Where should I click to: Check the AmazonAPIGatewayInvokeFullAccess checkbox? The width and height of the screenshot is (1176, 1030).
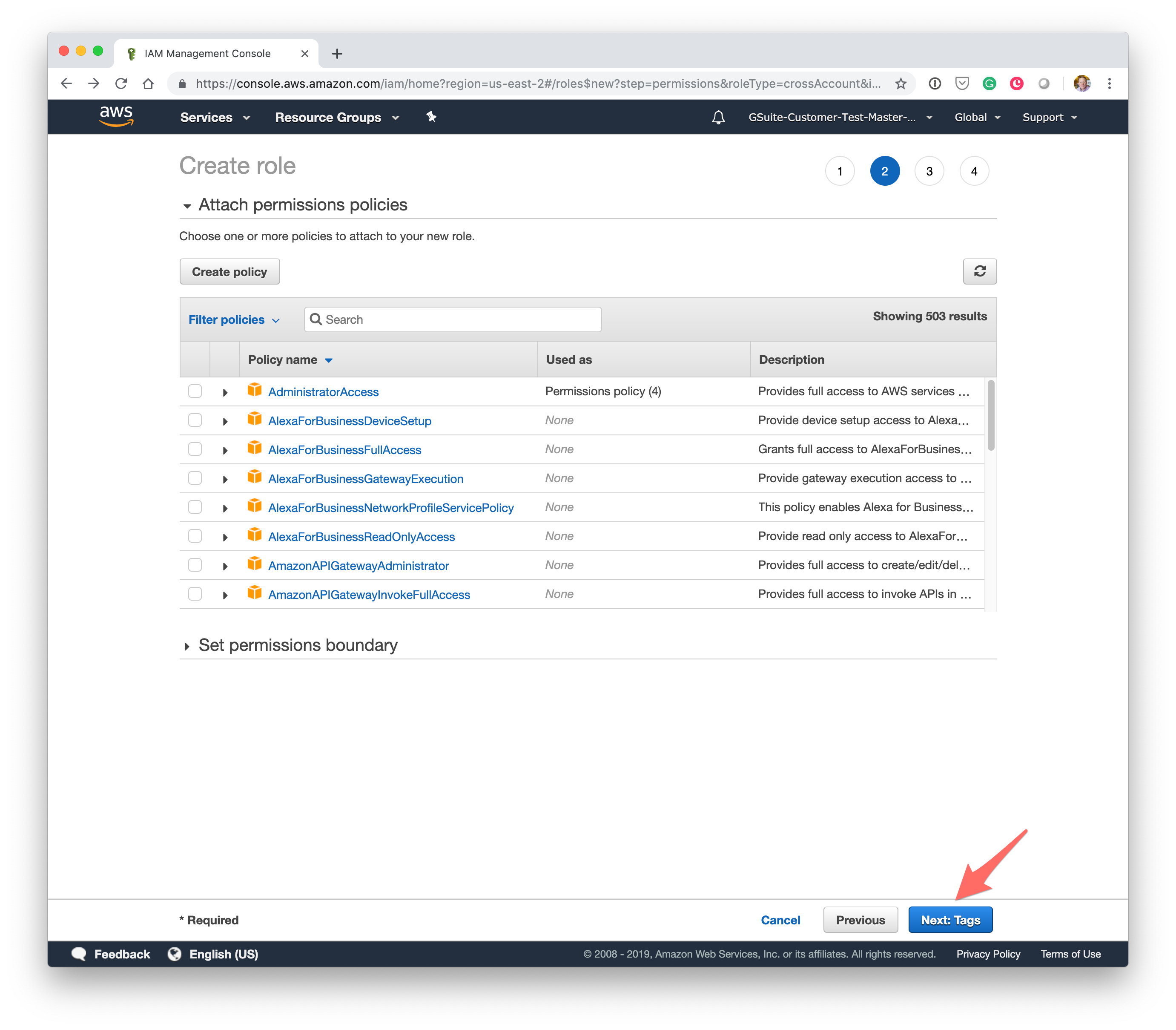click(195, 594)
